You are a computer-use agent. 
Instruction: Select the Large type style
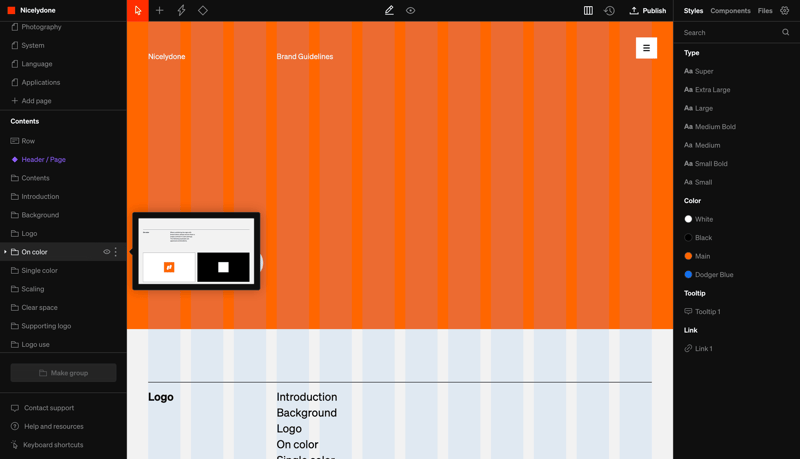pyautogui.click(x=698, y=108)
